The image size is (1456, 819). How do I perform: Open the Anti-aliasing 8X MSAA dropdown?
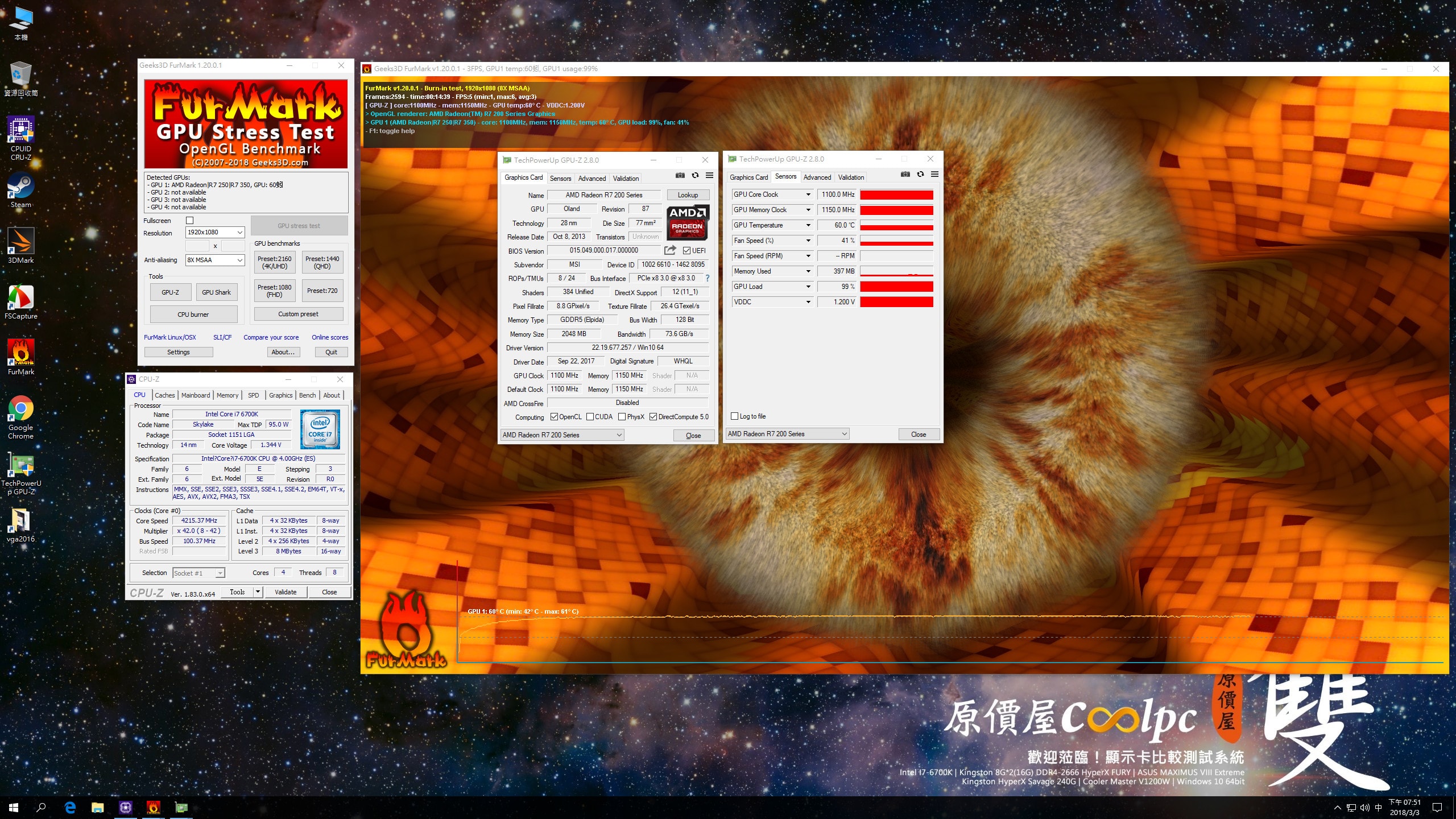pos(215,260)
